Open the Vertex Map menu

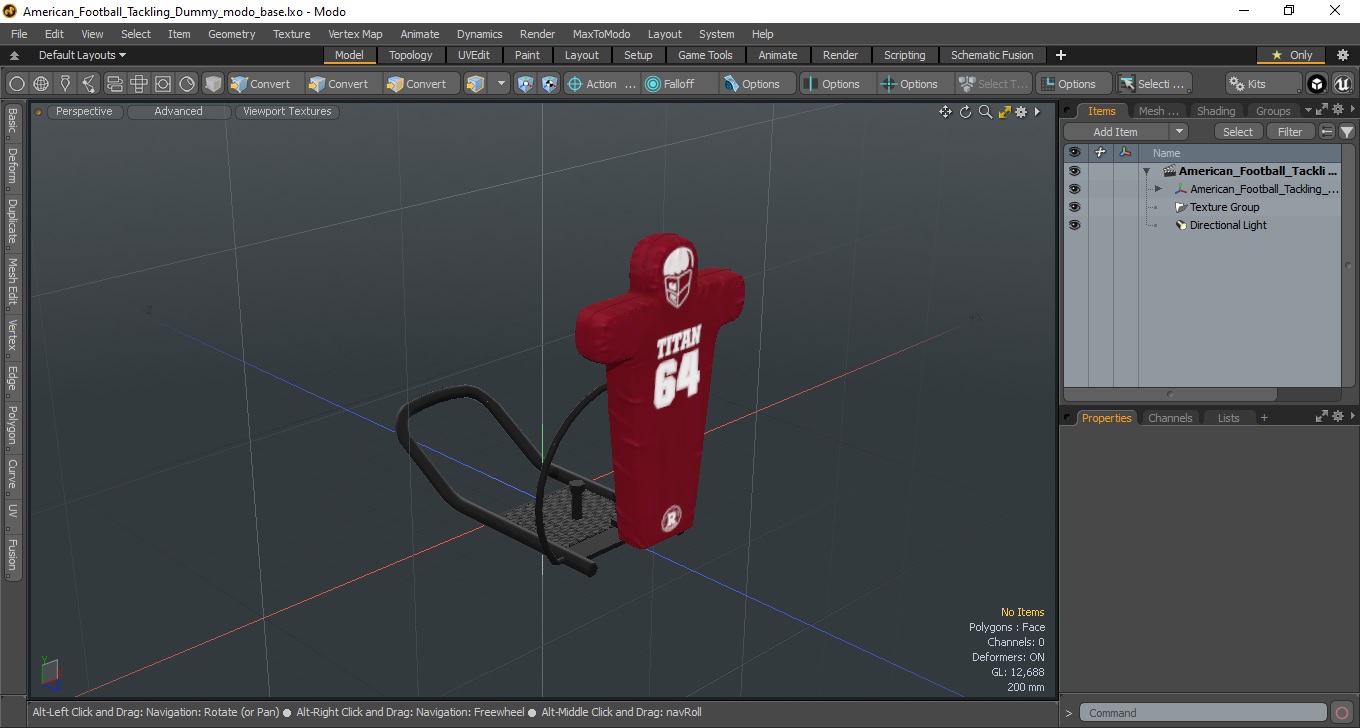click(x=355, y=34)
